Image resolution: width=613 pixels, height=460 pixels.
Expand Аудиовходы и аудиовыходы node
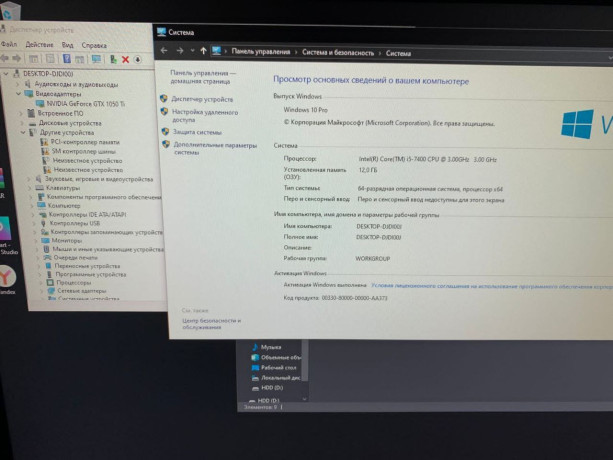click(19, 85)
